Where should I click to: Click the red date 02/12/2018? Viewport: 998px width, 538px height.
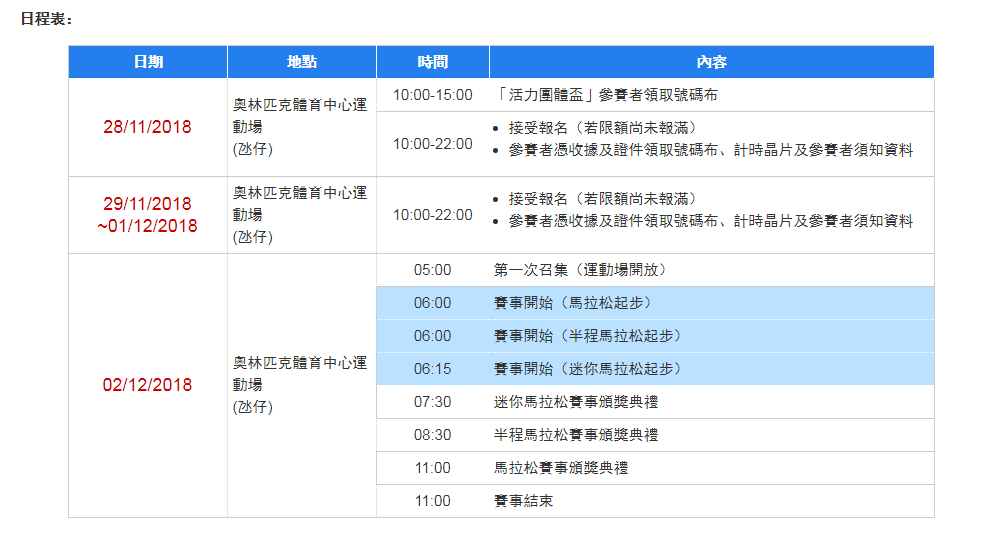(x=147, y=385)
